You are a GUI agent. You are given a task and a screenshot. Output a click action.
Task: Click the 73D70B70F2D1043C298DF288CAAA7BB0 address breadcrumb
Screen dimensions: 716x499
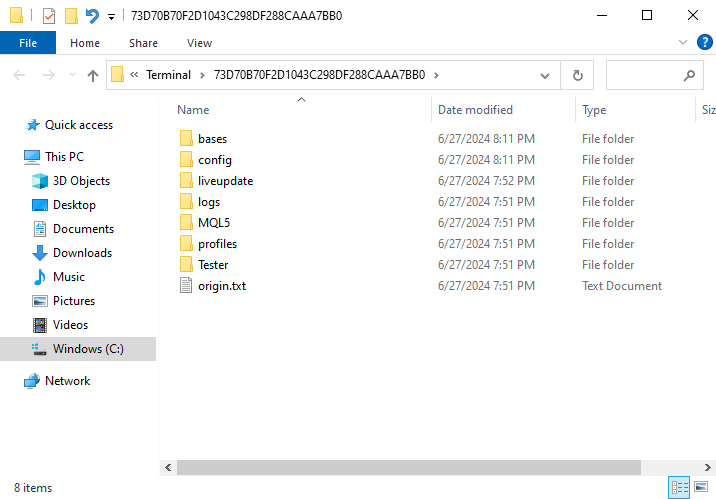[319, 75]
